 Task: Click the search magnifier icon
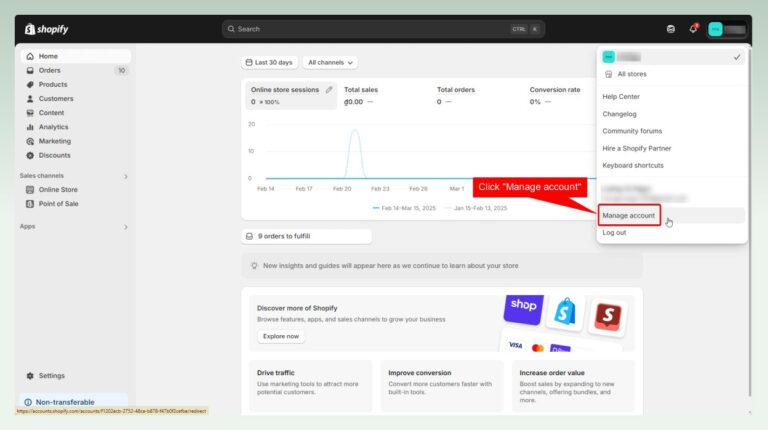(x=231, y=29)
